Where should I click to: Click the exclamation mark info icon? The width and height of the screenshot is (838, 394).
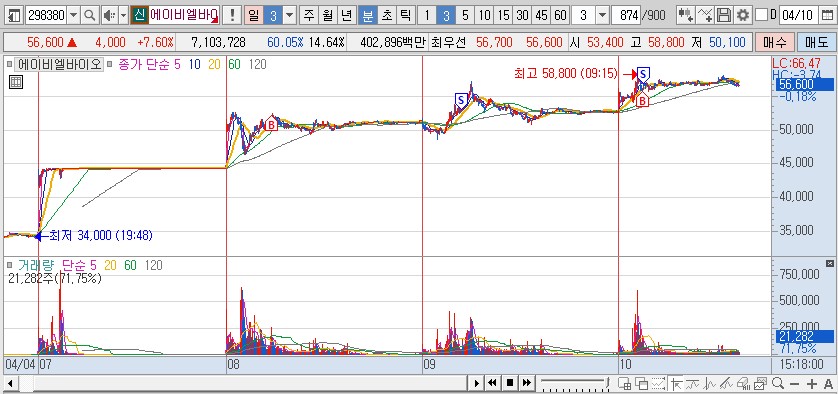coord(231,15)
